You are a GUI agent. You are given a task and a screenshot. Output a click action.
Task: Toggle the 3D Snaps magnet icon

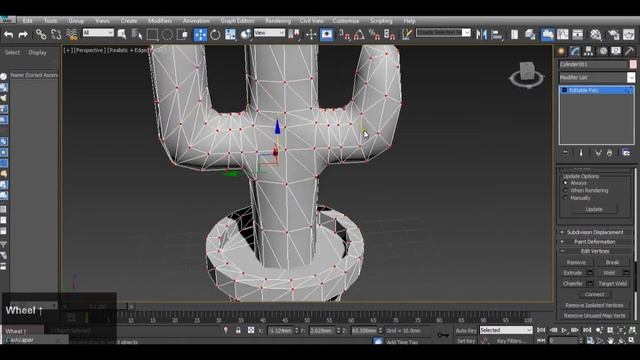344,35
